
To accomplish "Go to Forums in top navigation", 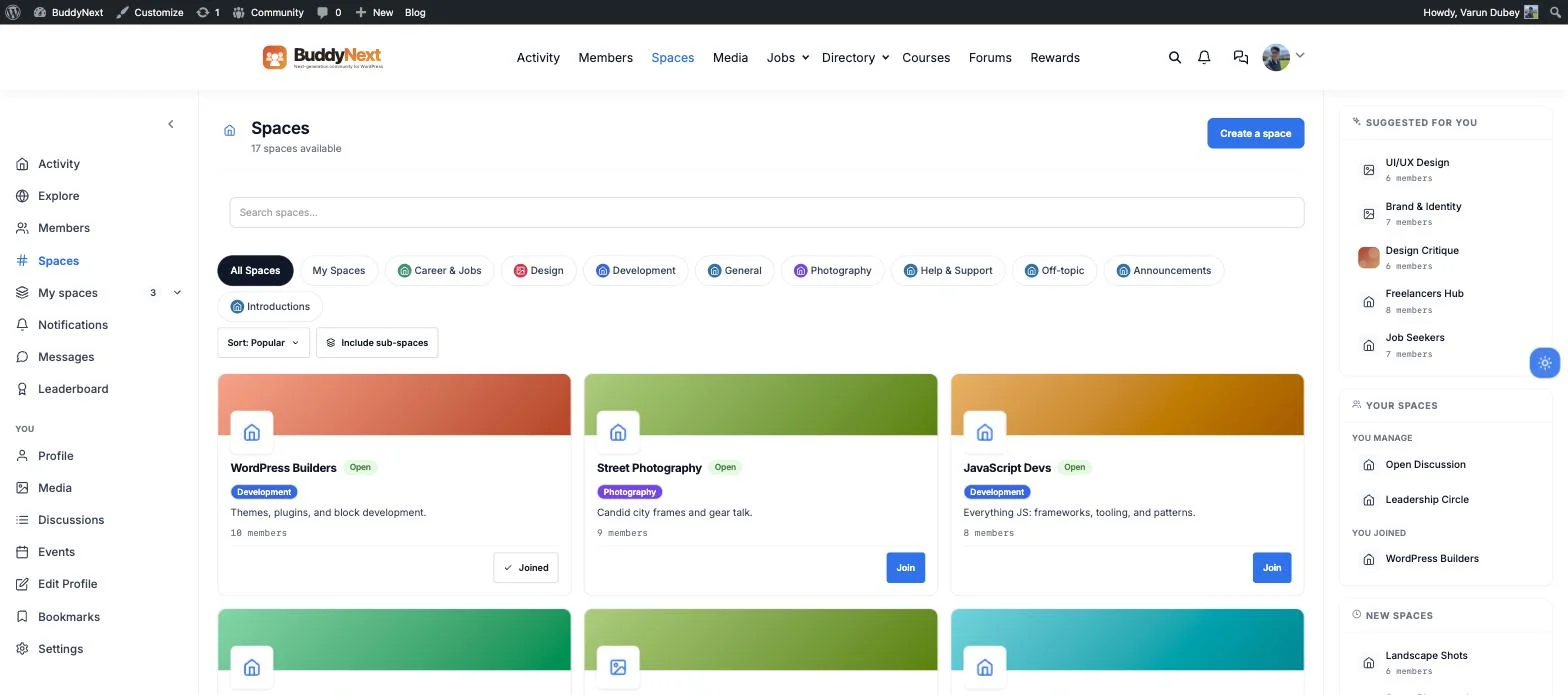I will (x=990, y=58).
